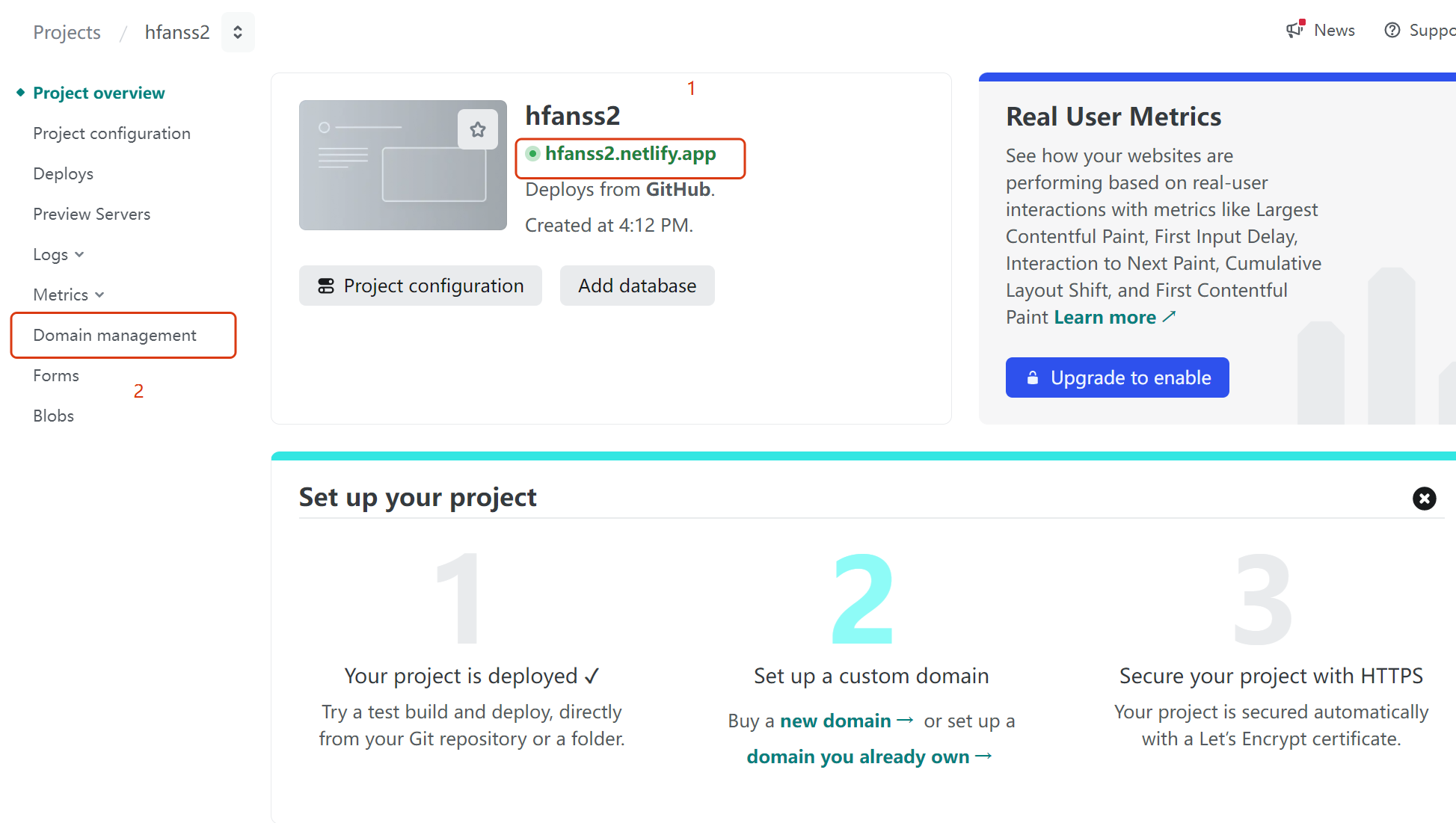Click Your project is deployed step
This screenshot has height=823, width=1456.
click(x=472, y=676)
